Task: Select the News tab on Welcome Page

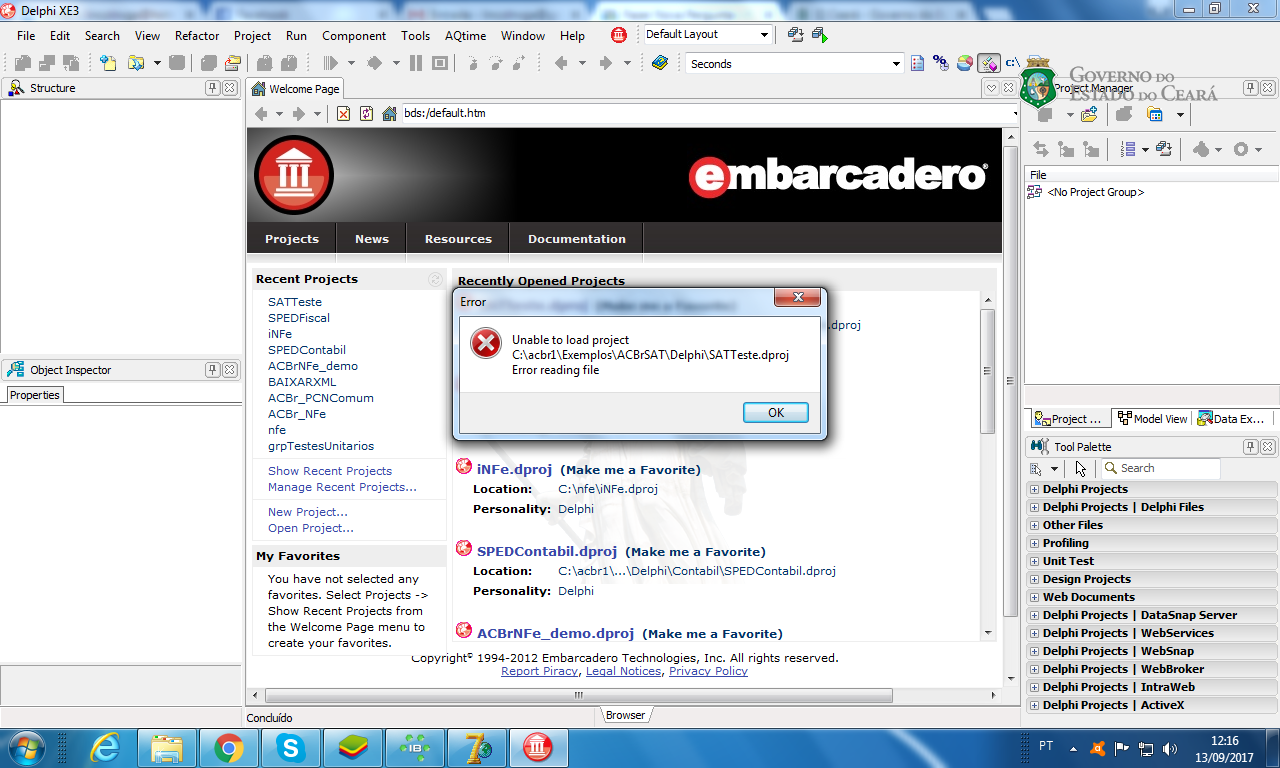Action: pos(372,239)
